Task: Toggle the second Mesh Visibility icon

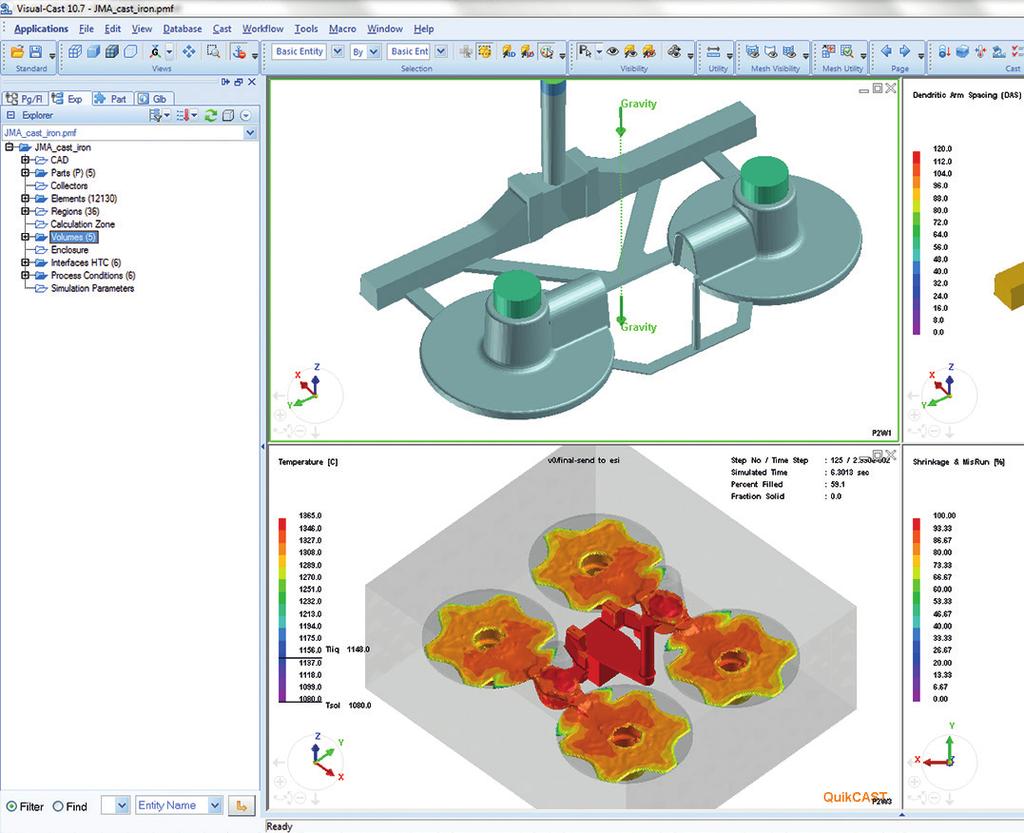Action: [771, 52]
